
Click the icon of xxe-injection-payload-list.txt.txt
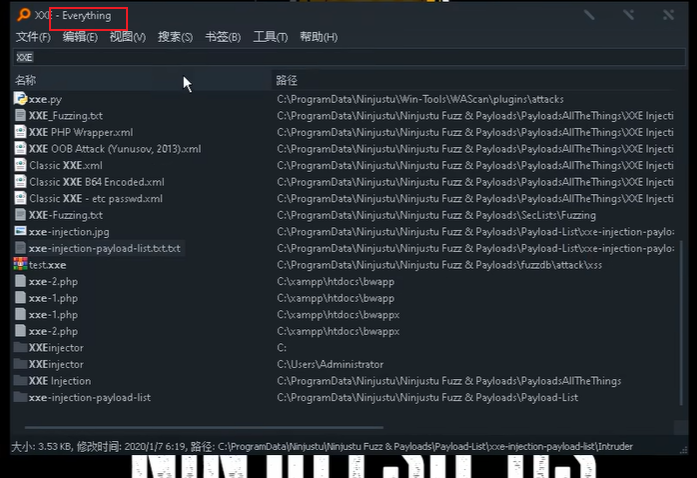pyautogui.click(x=20, y=248)
